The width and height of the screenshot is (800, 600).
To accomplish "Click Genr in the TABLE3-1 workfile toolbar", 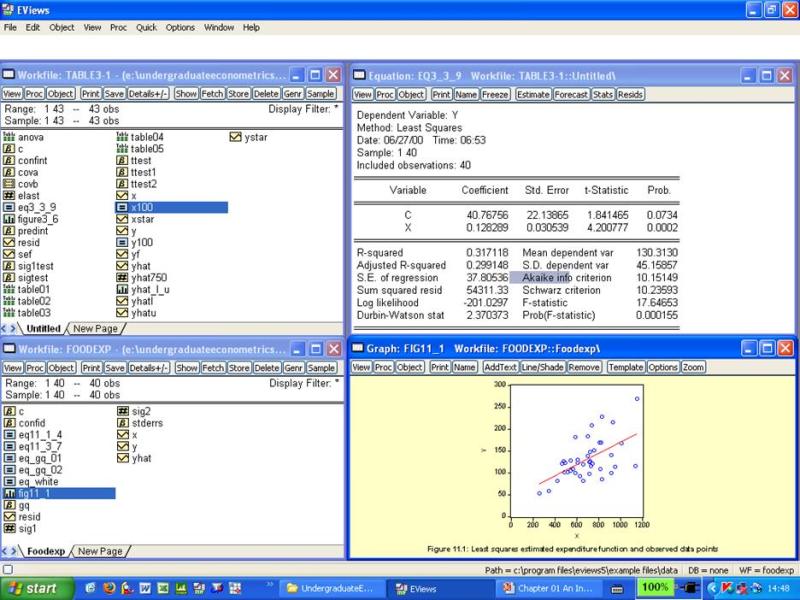I will click(293, 94).
